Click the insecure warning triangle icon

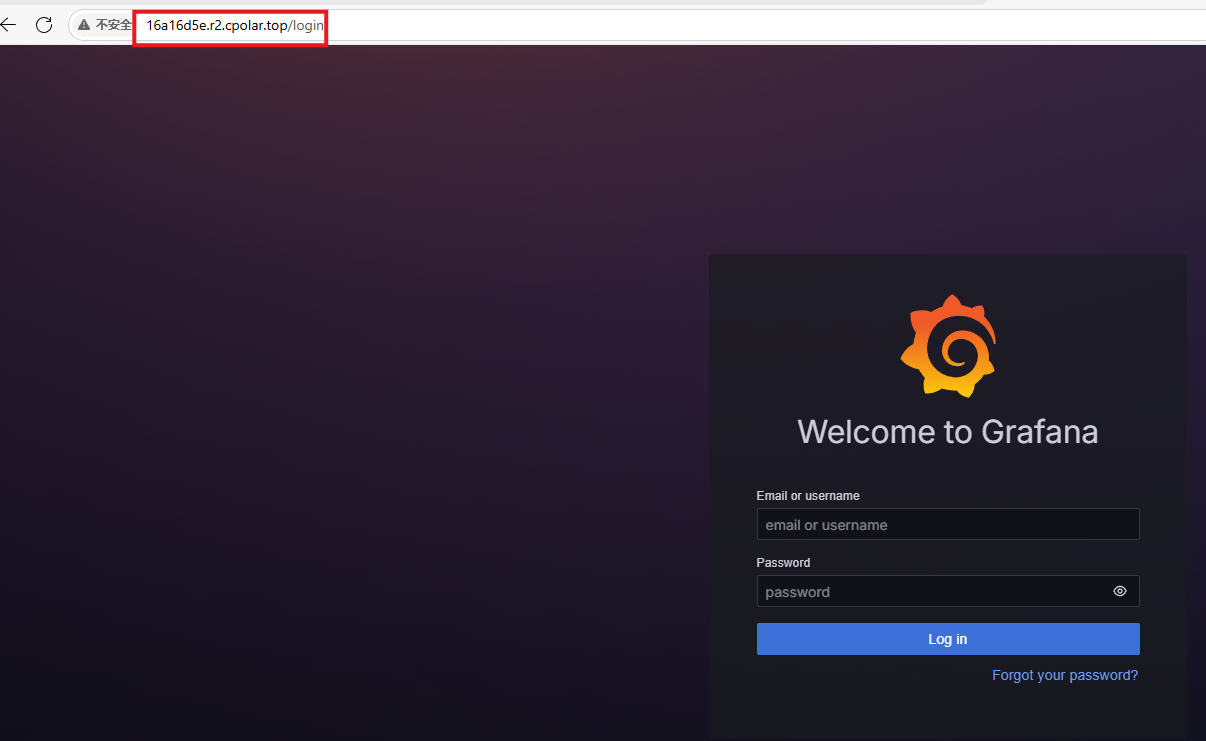coord(84,25)
